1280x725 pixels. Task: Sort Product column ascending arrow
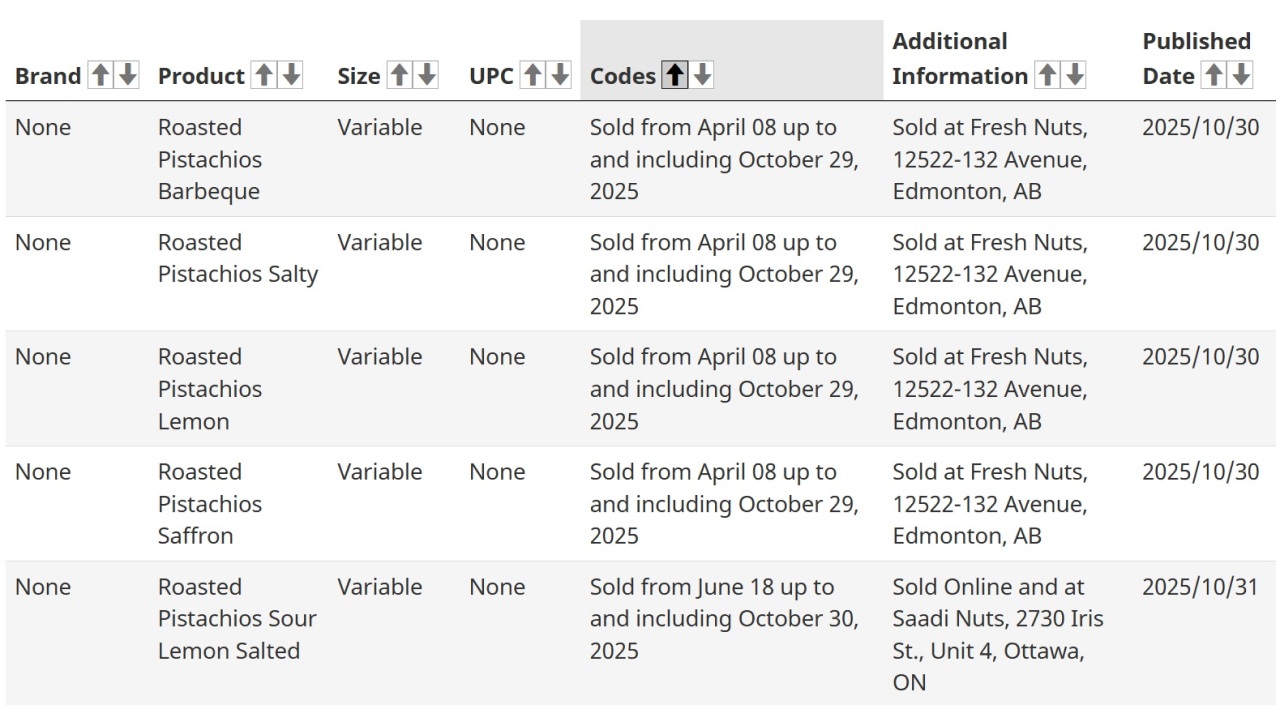point(264,75)
